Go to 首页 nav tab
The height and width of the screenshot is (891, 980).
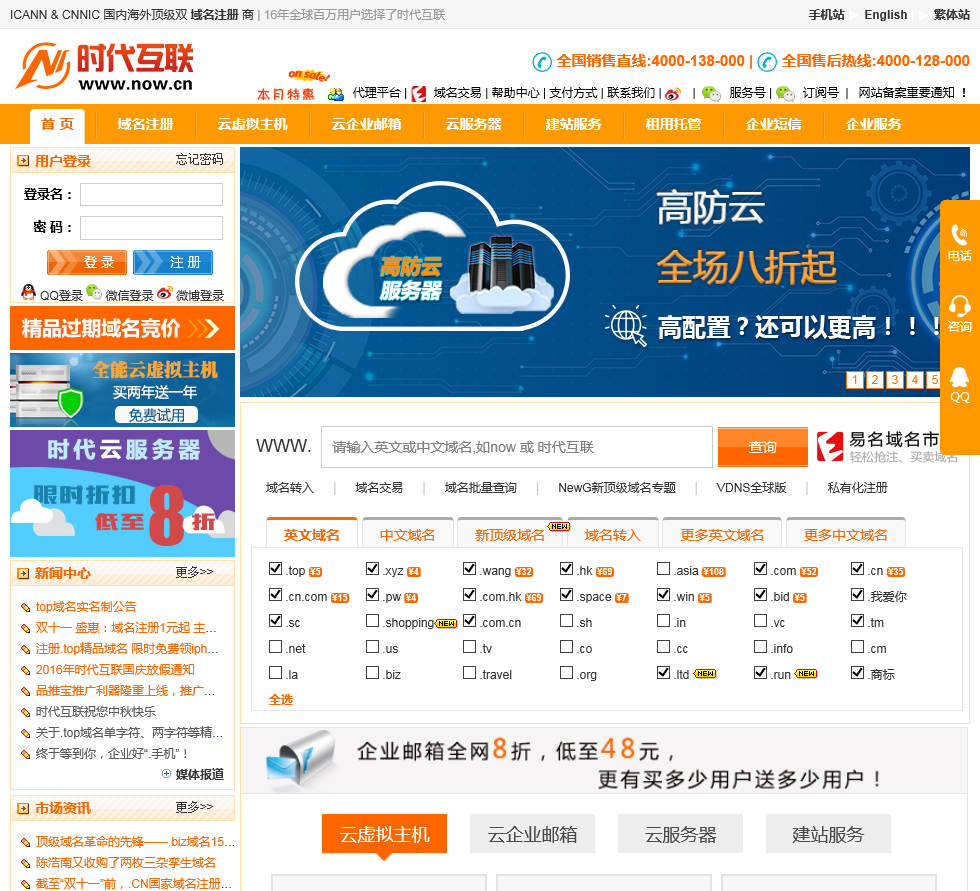58,124
